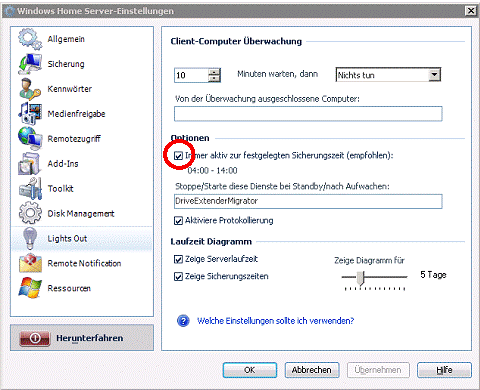This screenshot has width=480, height=390.
Task: Click the Herunterfahren button
Action: coord(82,338)
